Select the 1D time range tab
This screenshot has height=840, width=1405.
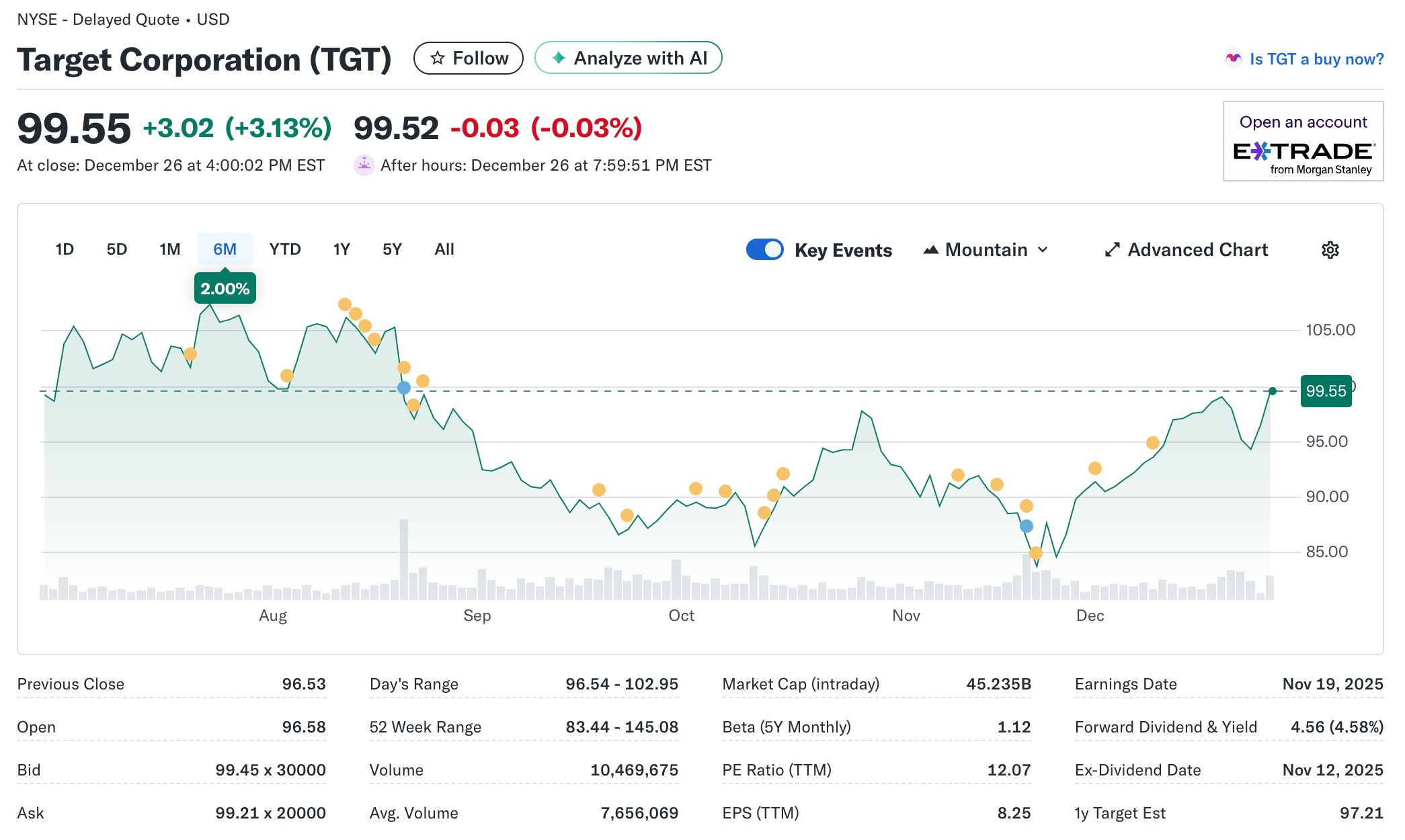[x=65, y=249]
